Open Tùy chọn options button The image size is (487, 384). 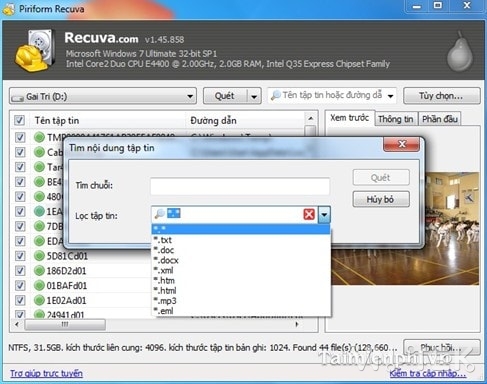[441, 96]
